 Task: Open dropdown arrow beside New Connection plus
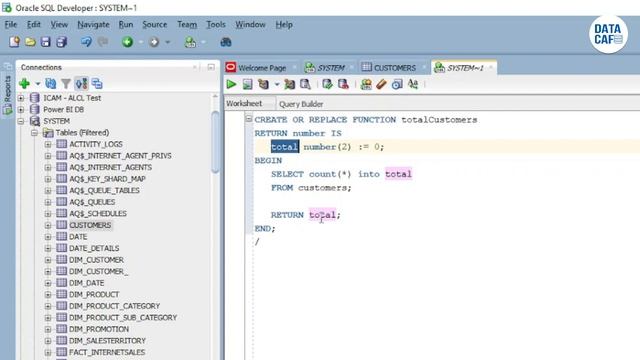(38, 84)
